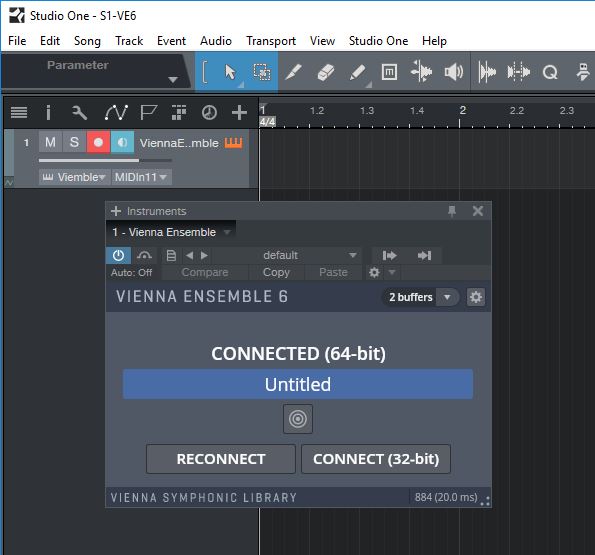Click the preset load document icon
This screenshot has height=555, width=595.
[171, 255]
